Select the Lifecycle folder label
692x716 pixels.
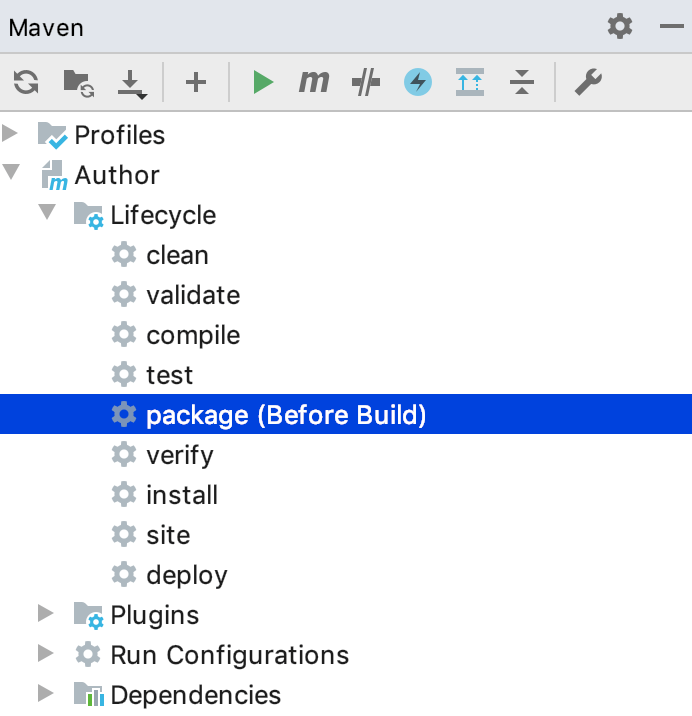pyautogui.click(x=163, y=216)
